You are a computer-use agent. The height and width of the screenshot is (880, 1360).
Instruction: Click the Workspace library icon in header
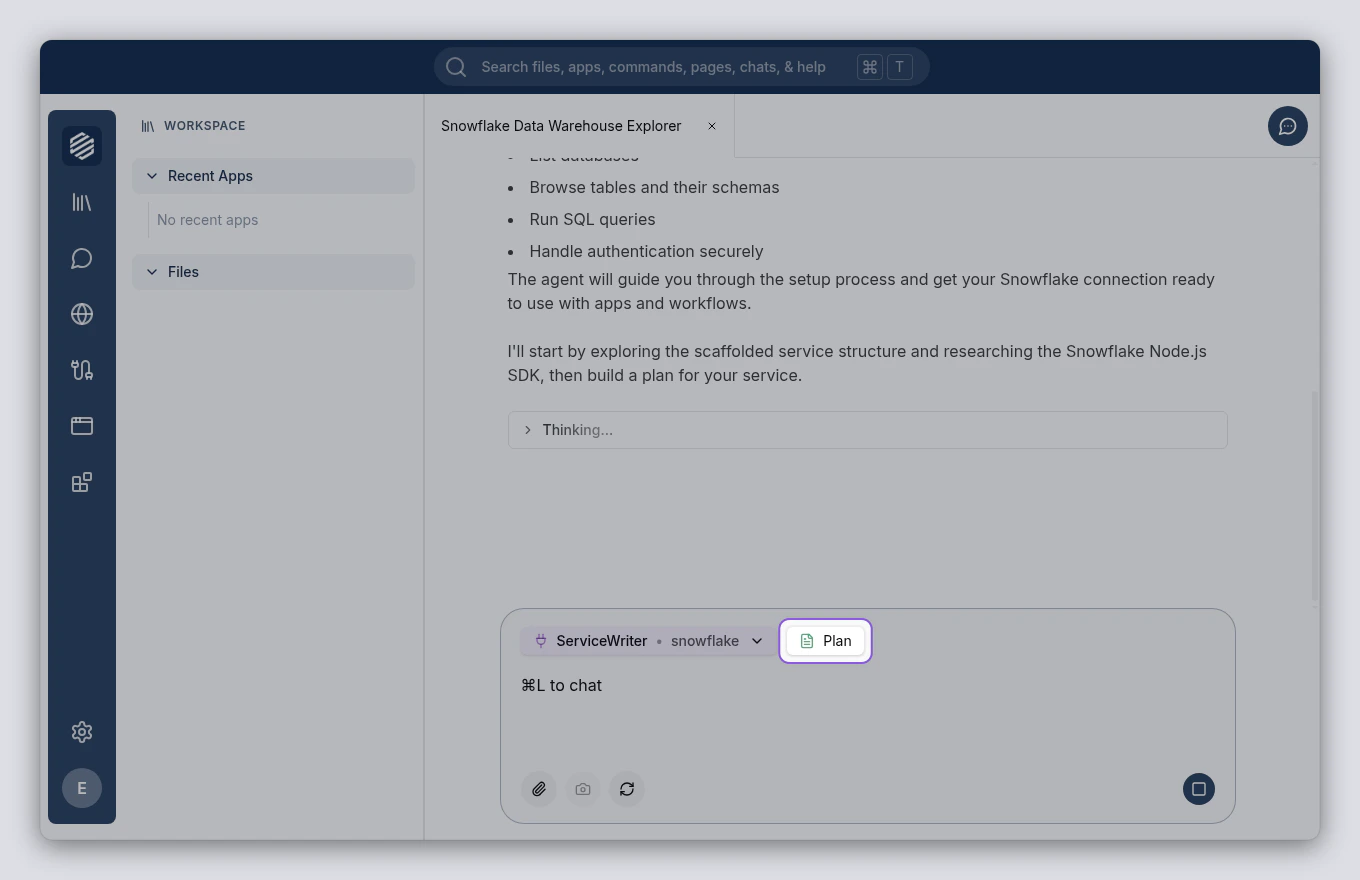[148, 126]
